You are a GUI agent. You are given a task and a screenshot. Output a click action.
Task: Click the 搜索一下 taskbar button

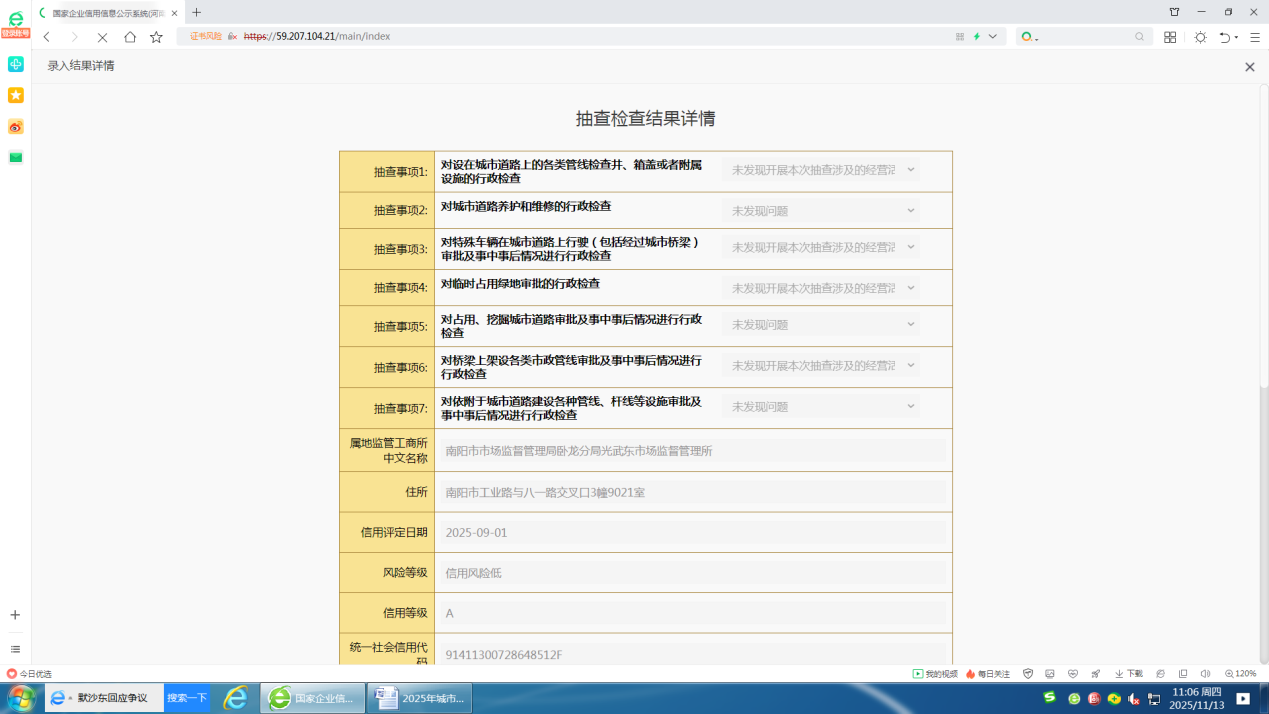187,698
